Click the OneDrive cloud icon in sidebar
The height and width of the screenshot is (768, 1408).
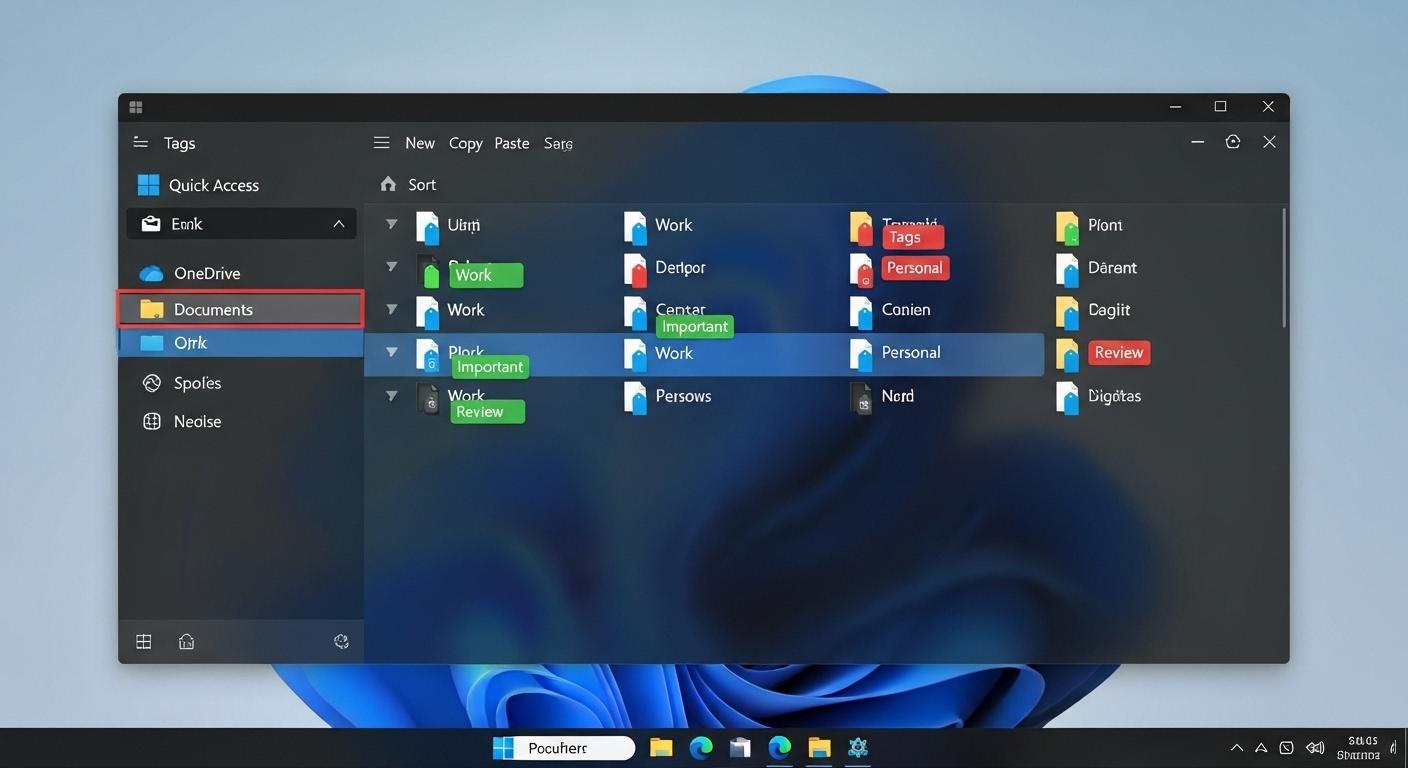150,272
